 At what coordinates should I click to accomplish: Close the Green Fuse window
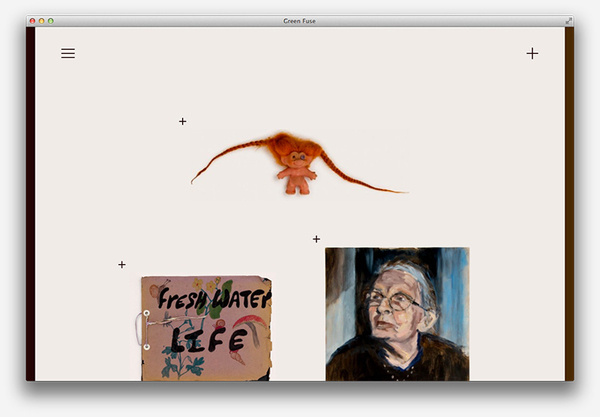(x=33, y=21)
